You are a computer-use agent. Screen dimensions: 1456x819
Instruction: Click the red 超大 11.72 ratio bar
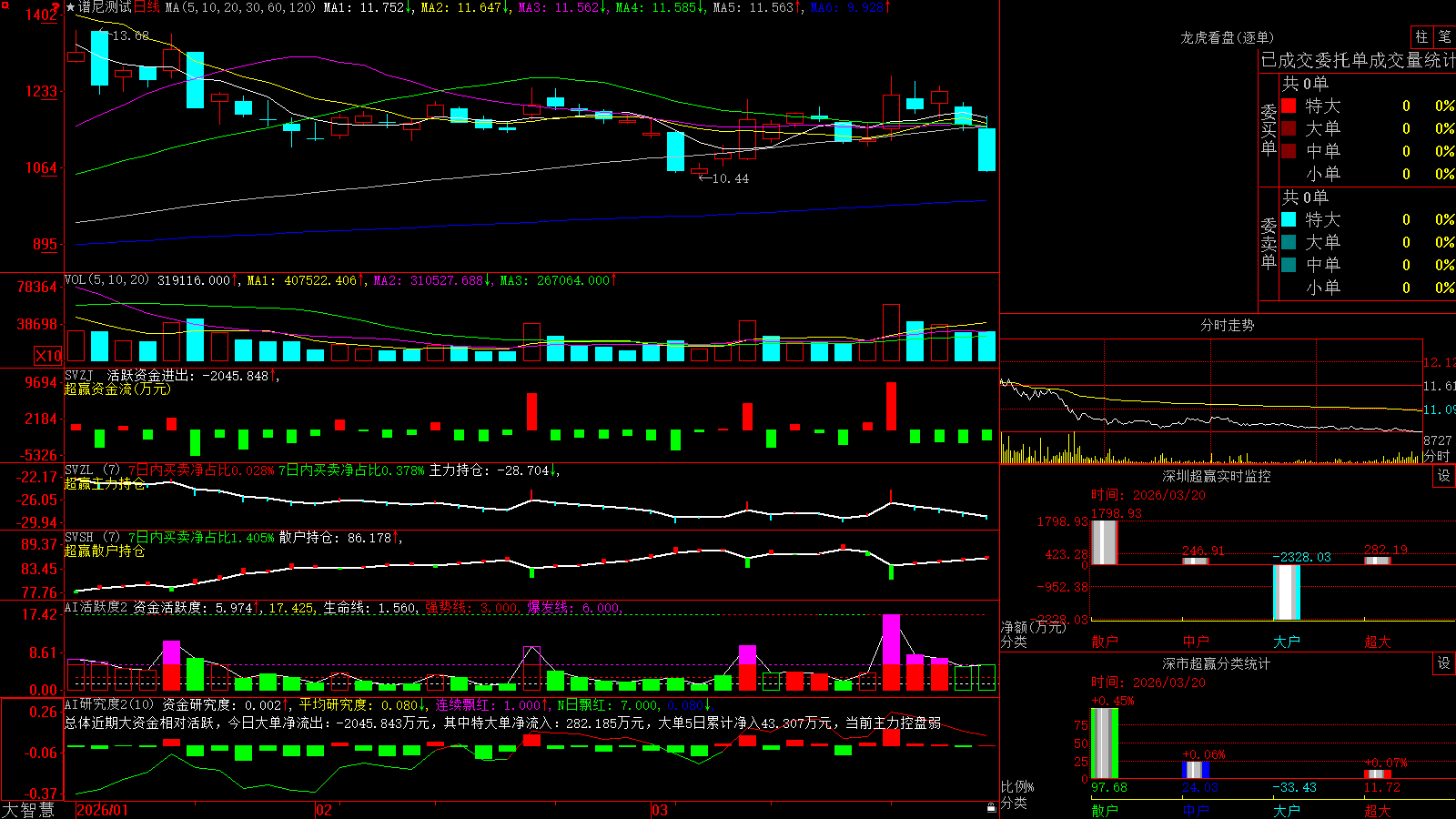1377,774
